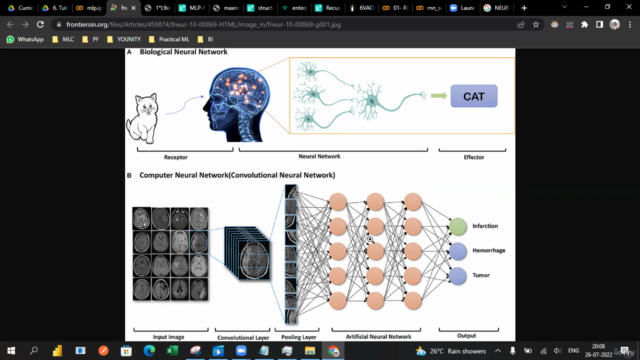
Task: Open the BI bookmark folder
Action: pos(205,39)
